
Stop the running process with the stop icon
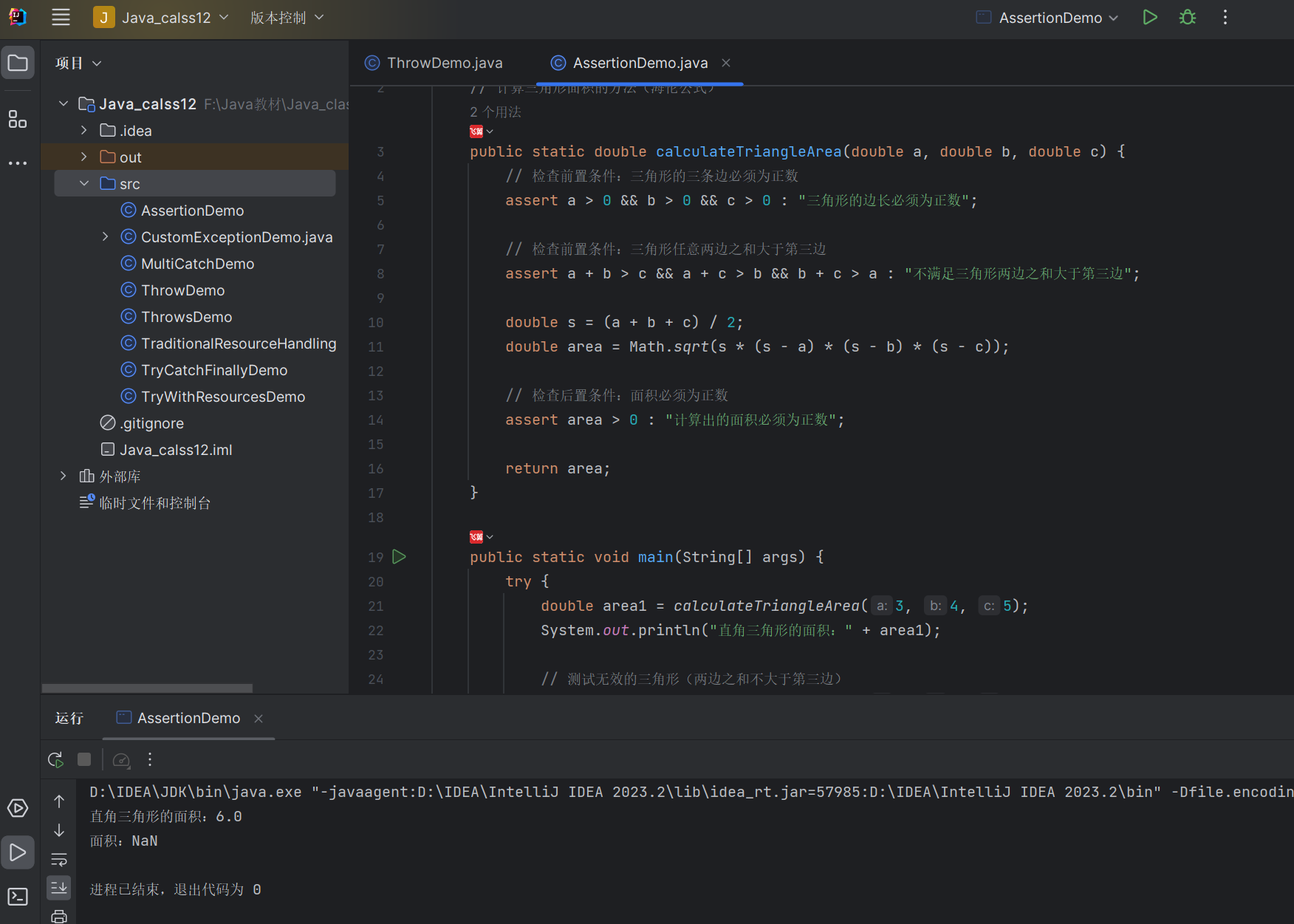(84, 759)
